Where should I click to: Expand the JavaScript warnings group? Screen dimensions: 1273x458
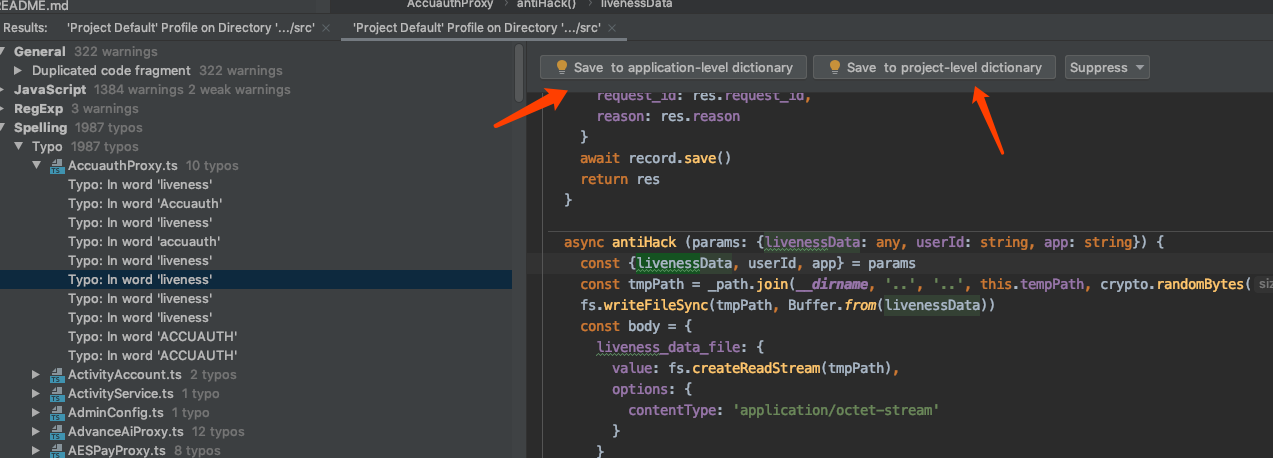tap(5, 90)
